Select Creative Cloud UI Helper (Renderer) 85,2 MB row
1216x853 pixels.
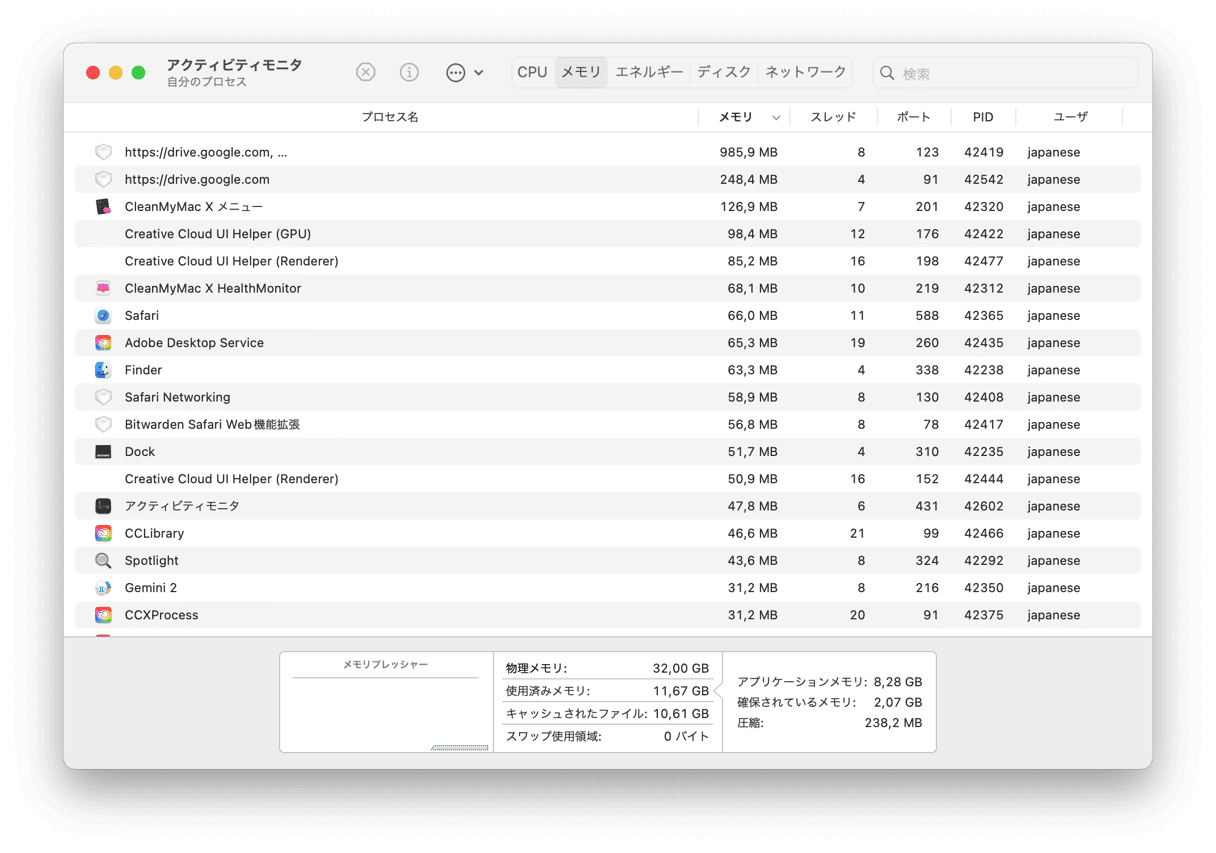(x=608, y=261)
